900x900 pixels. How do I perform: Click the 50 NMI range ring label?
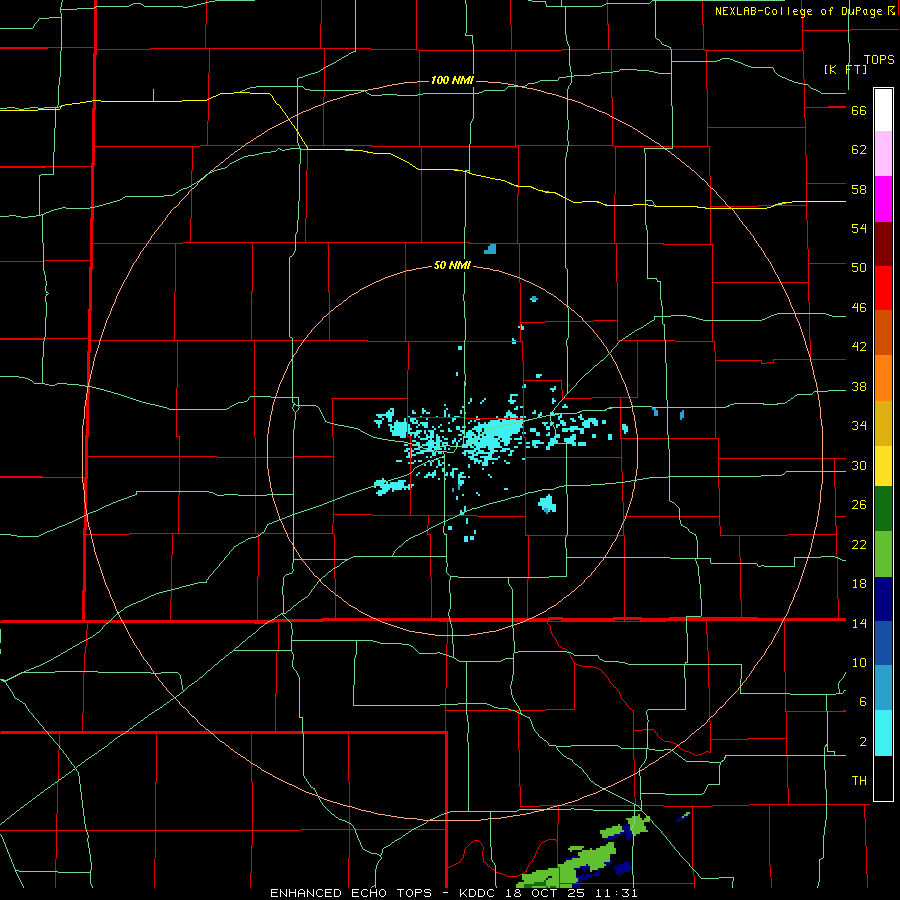click(x=452, y=265)
